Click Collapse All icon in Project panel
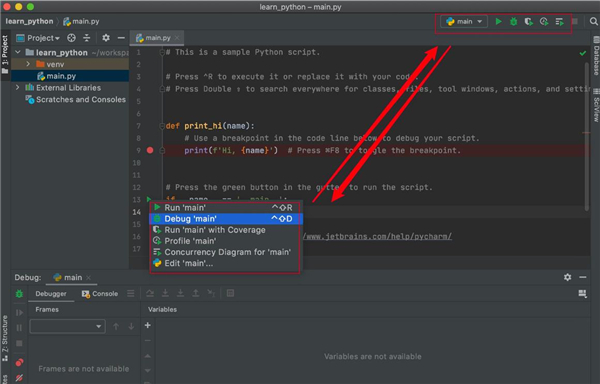This screenshot has width=600, height=384. click(x=87, y=38)
